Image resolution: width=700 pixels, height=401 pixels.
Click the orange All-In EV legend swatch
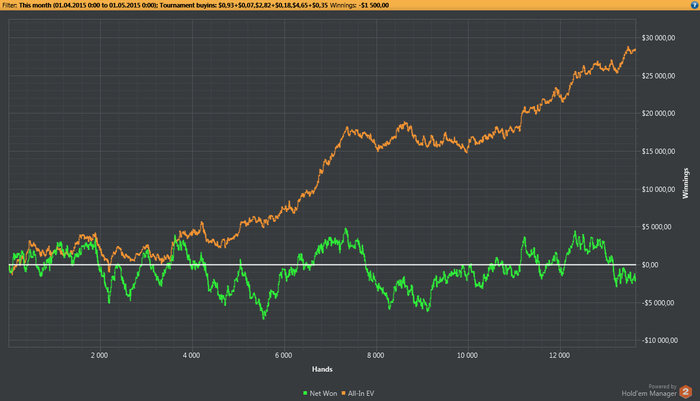(344, 393)
